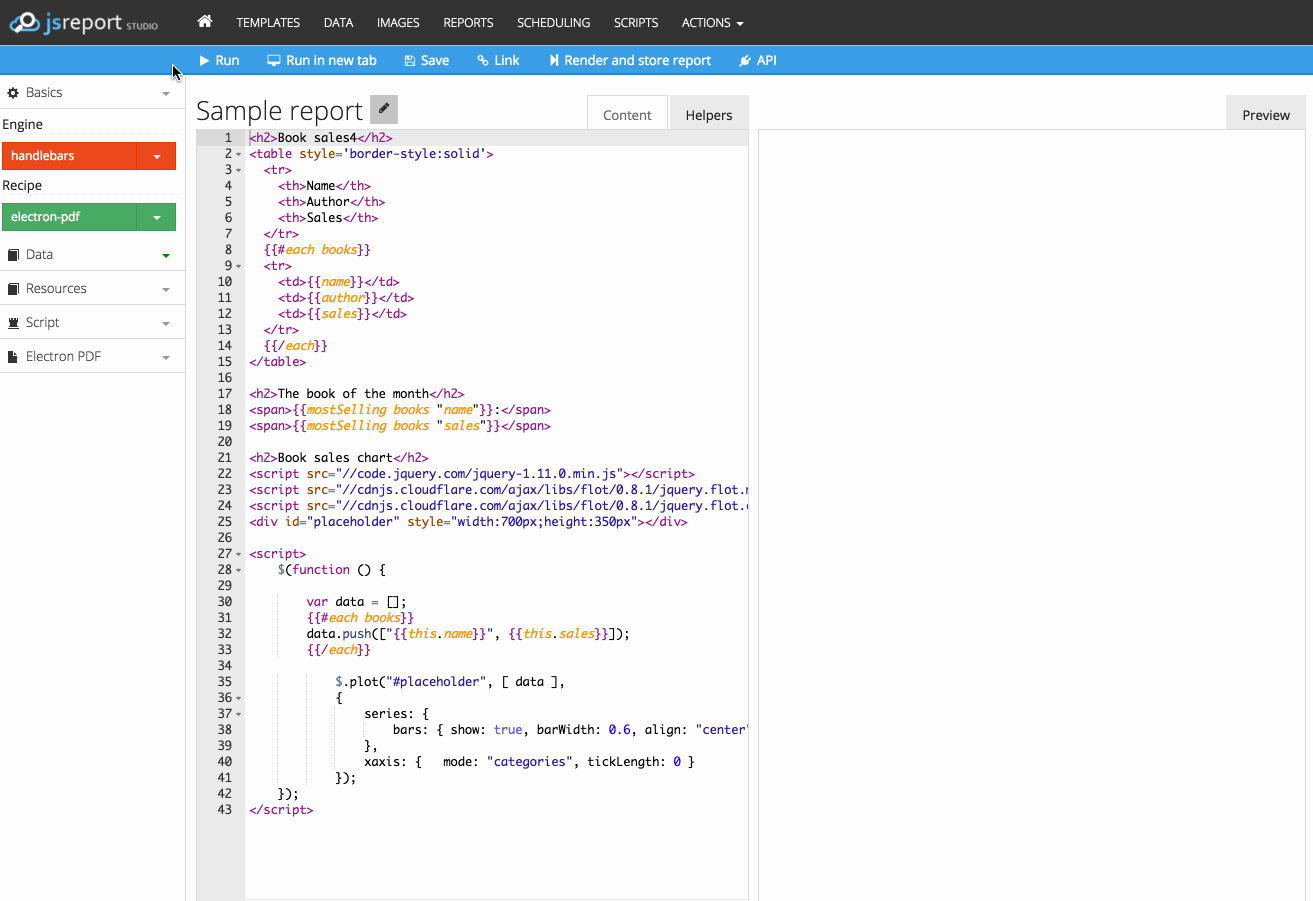Fold the table tag at line 2
The width and height of the screenshot is (1313, 901).
tap(239, 154)
